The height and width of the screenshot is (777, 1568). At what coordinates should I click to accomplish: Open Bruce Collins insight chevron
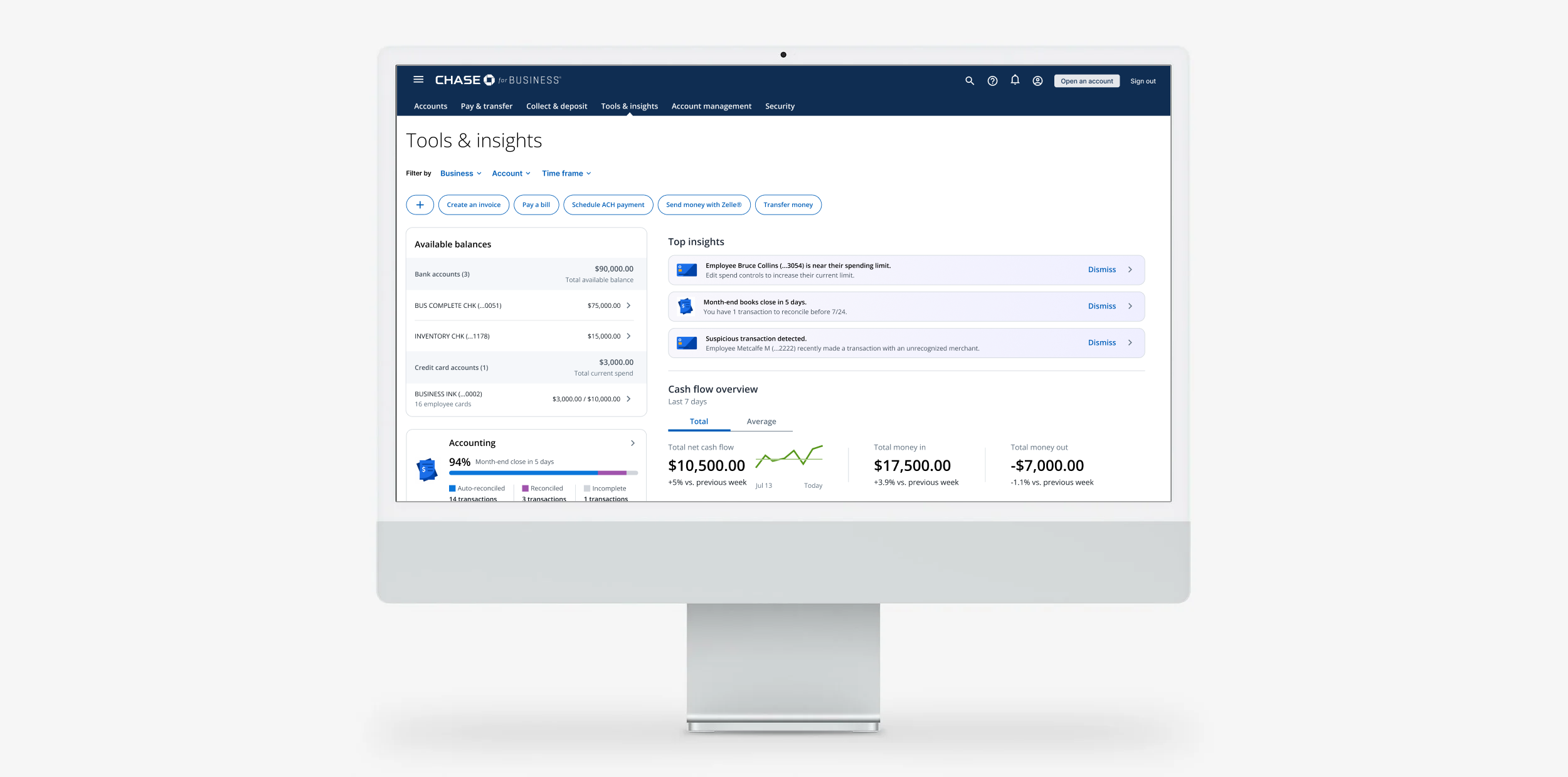point(1130,270)
